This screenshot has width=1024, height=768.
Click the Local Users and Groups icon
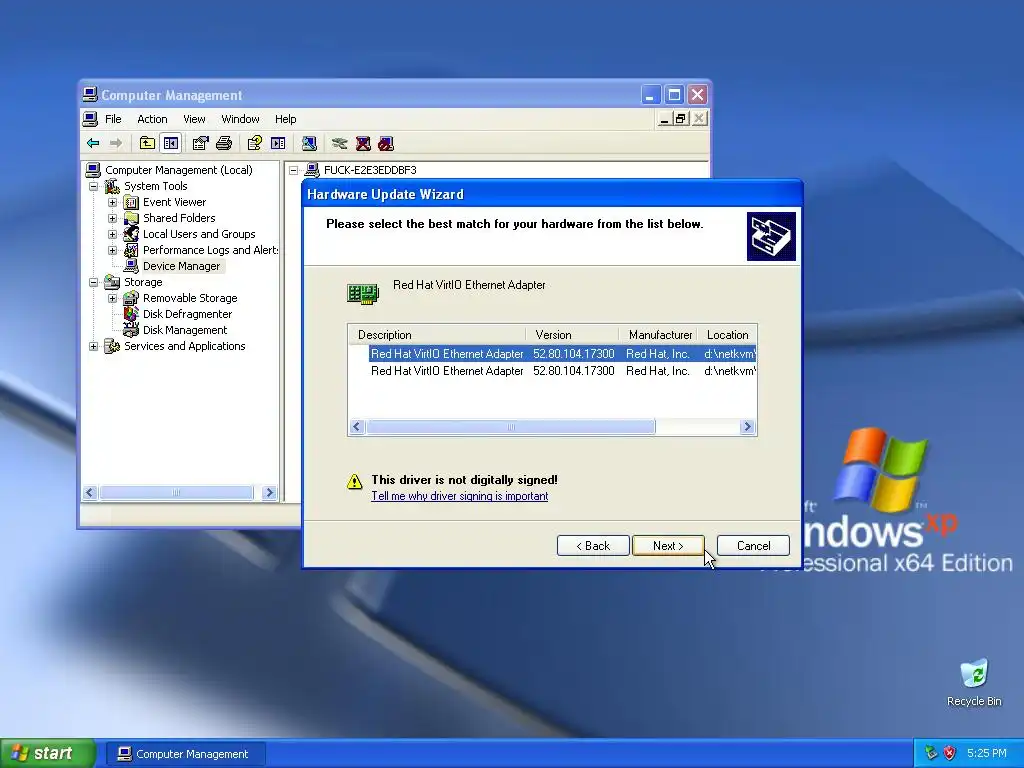[131, 234]
